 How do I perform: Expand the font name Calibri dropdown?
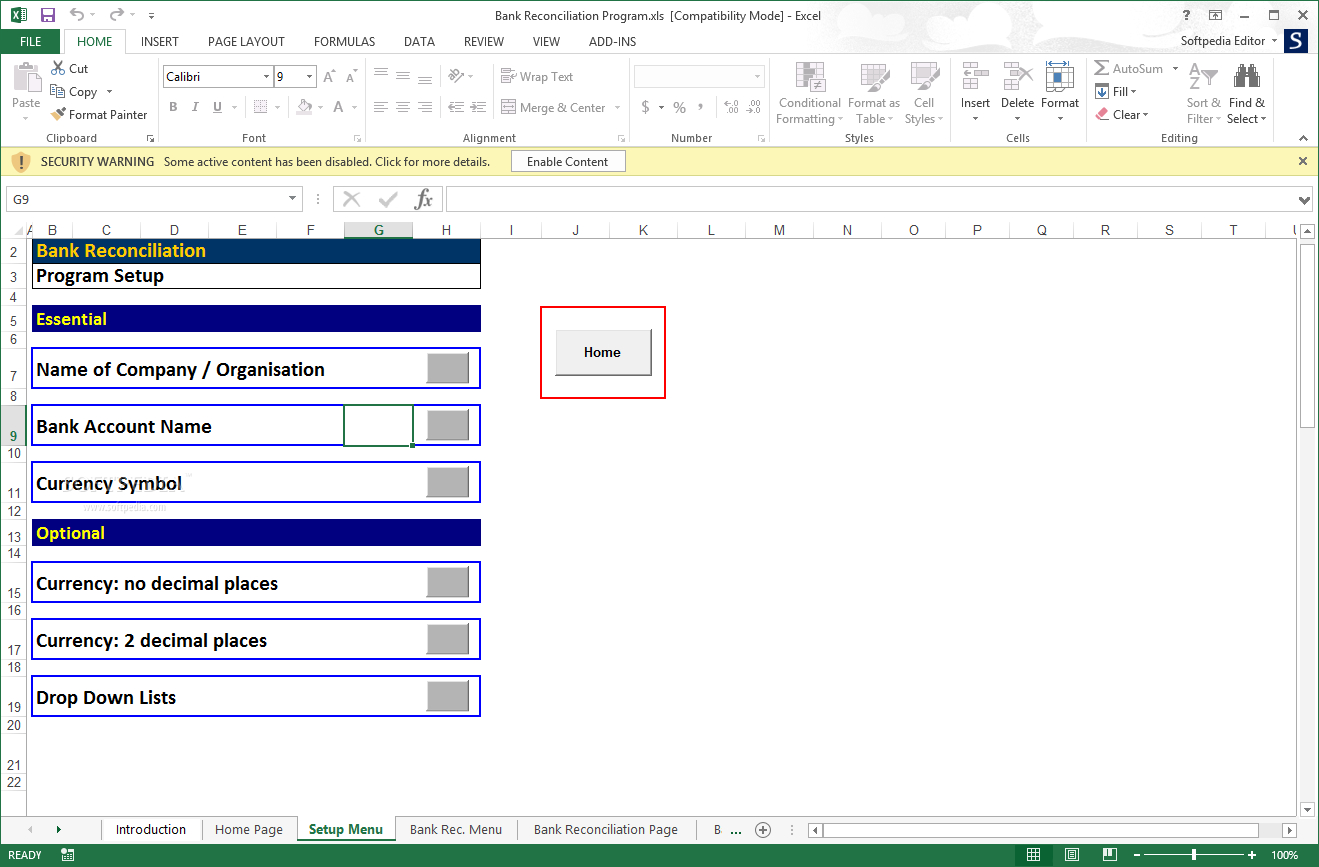[266, 77]
